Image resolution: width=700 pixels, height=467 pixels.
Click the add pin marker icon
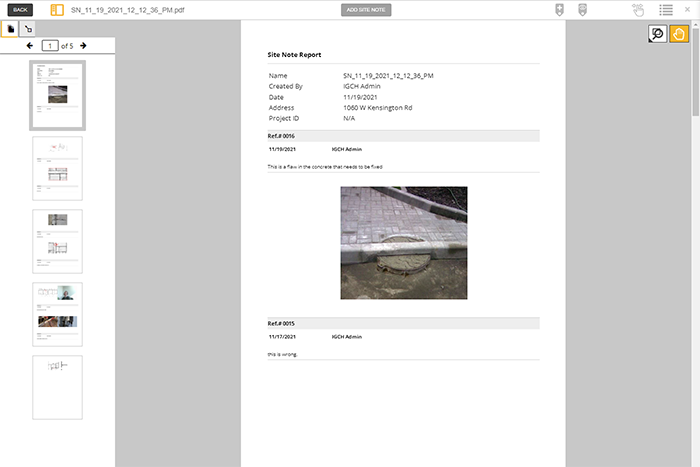point(560,10)
